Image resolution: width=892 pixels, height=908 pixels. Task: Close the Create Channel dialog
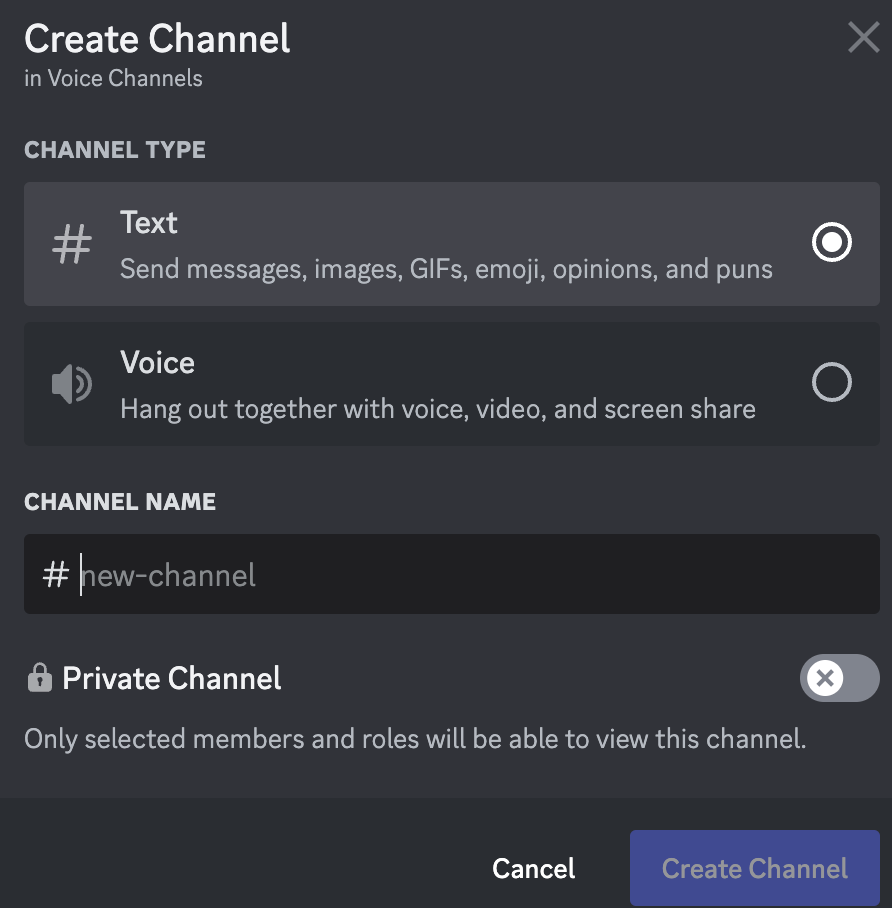[862, 37]
